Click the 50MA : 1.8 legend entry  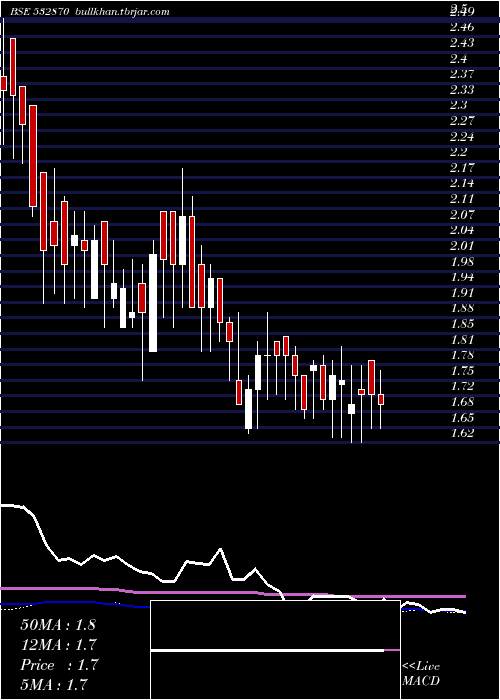pos(58,625)
